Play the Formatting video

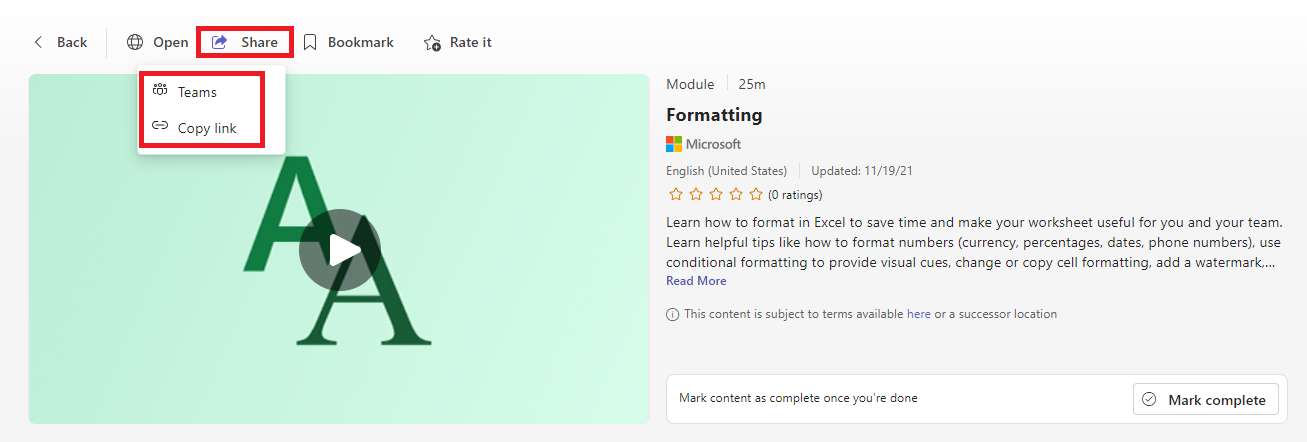click(x=339, y=249)
